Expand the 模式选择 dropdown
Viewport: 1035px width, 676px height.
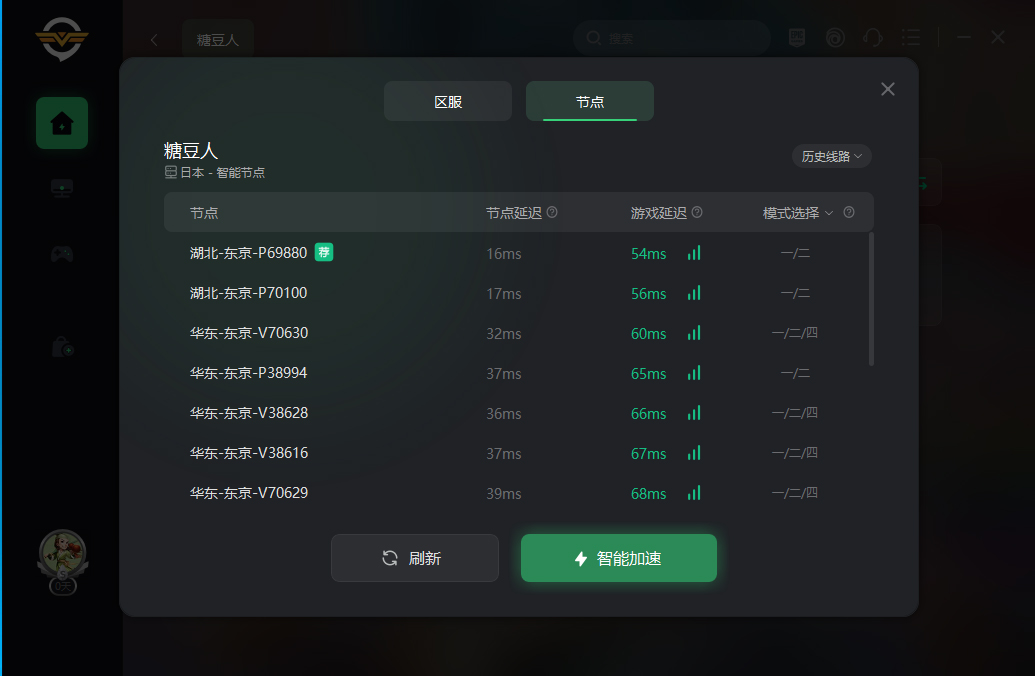click(798, 213)
